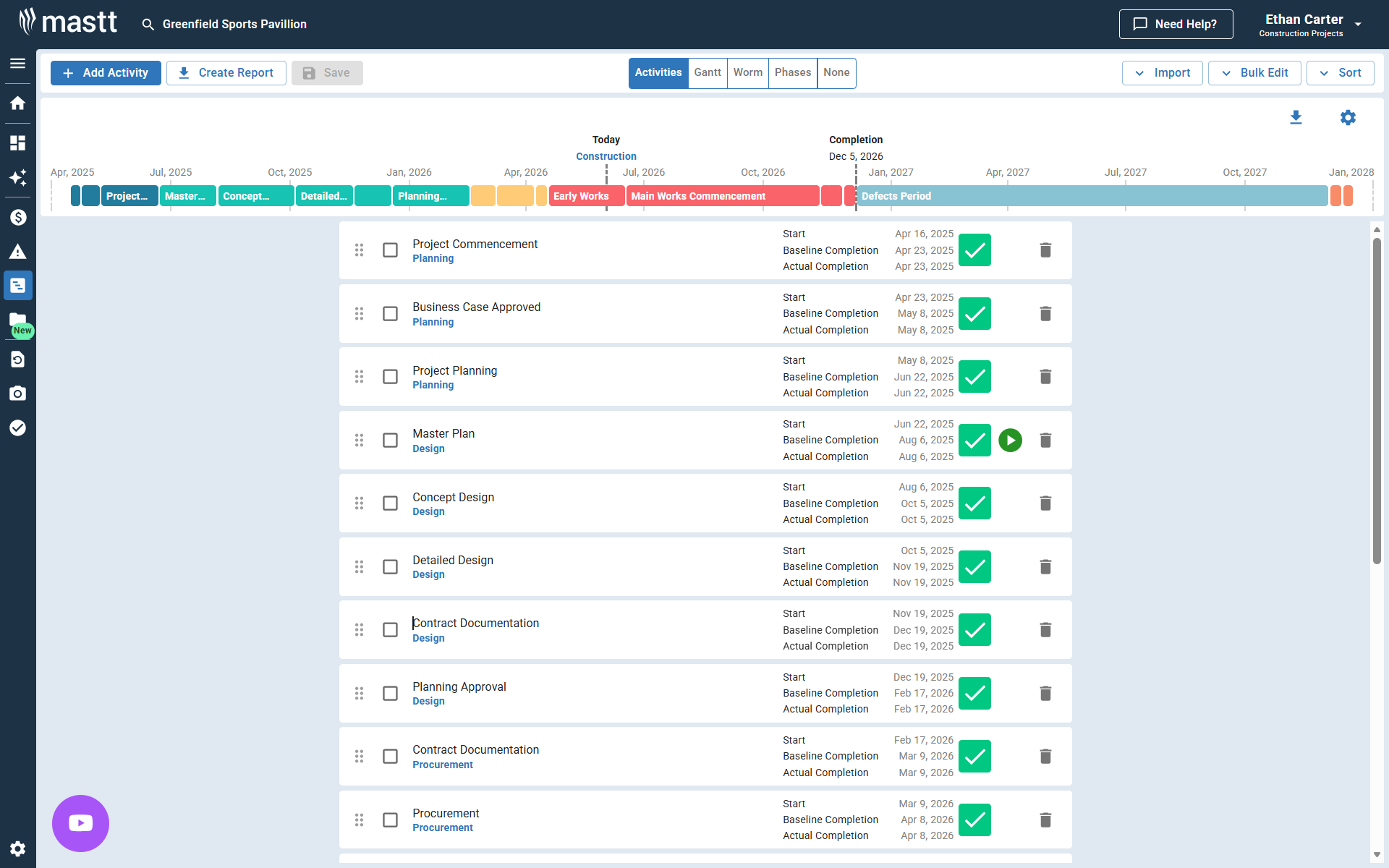Image resolution: width=1389 pixels, height=868 pixels.
Task: Open settings gear at sidebar bottom
Action: click(x=18, y=848)
